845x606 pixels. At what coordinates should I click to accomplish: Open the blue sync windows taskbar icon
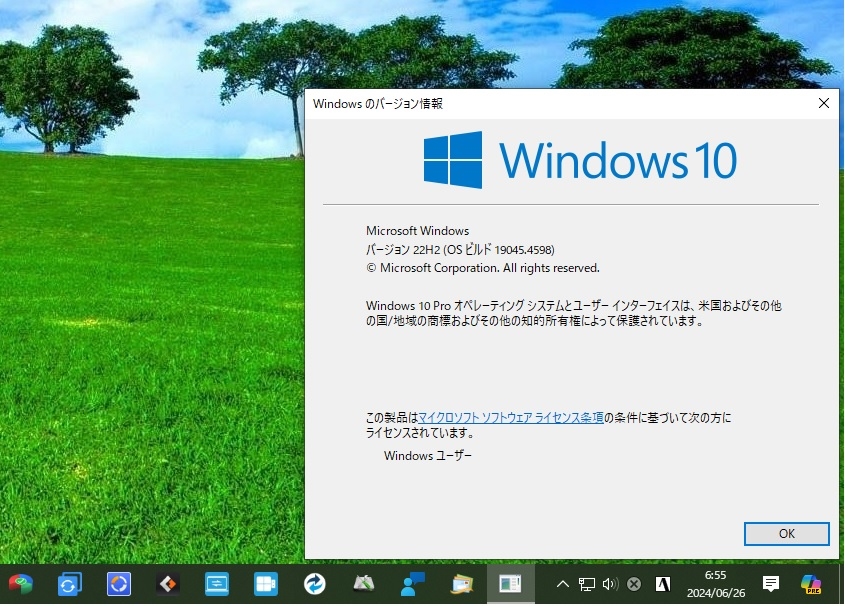[70, 584]
